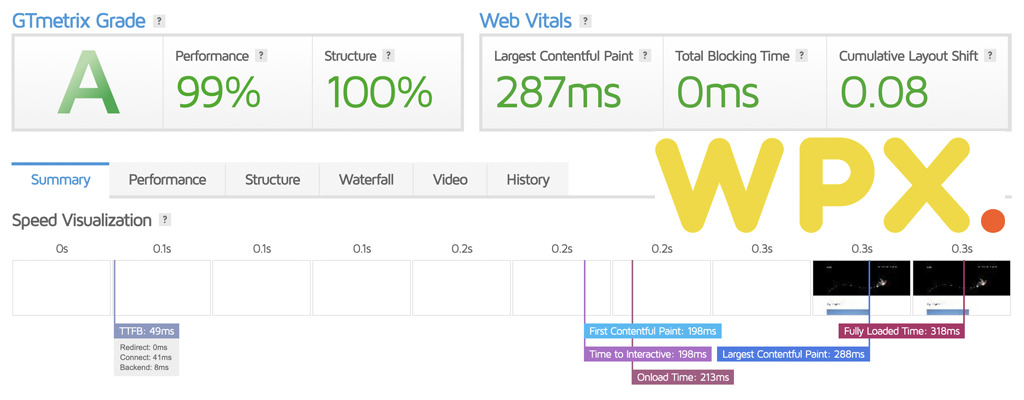The width and height of the screenshot is (1024, 400).
Task: Select the Summary tab
Action: click(x=61, y=180)
